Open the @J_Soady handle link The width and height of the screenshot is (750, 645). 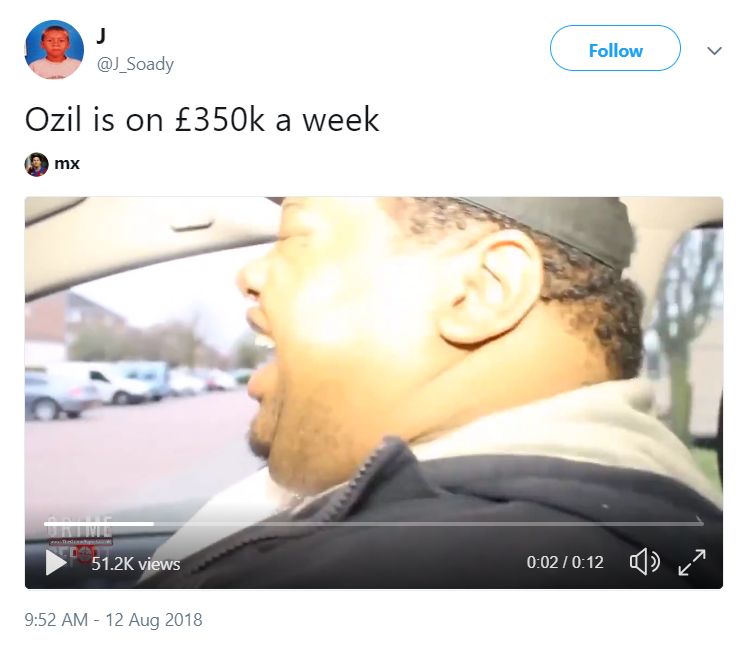coord(135,64)
